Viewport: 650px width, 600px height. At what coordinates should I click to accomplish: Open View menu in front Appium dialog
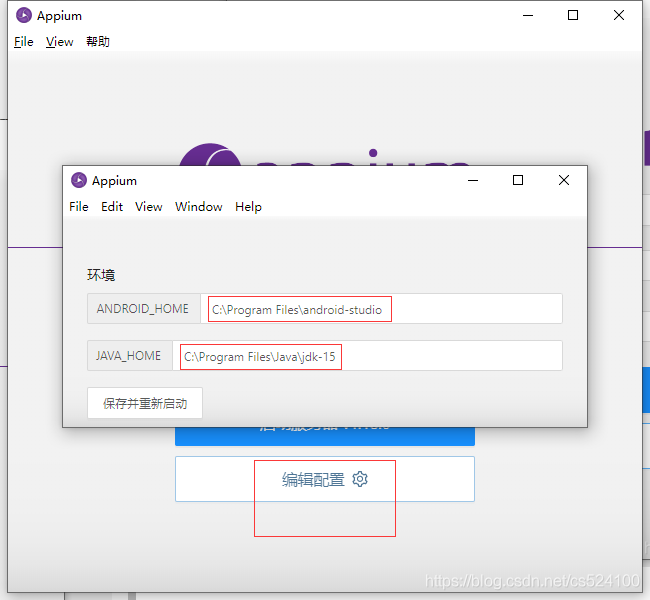[148, 206]
